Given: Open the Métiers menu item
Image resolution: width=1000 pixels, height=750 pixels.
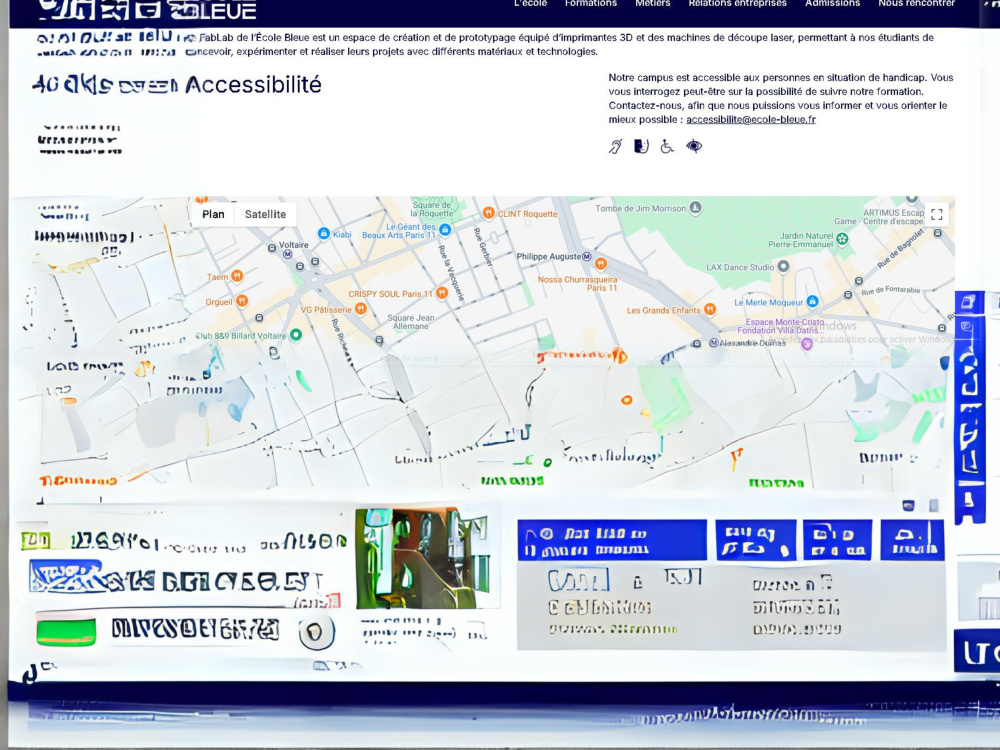Looking at the screenshot, I should (652, 3).
